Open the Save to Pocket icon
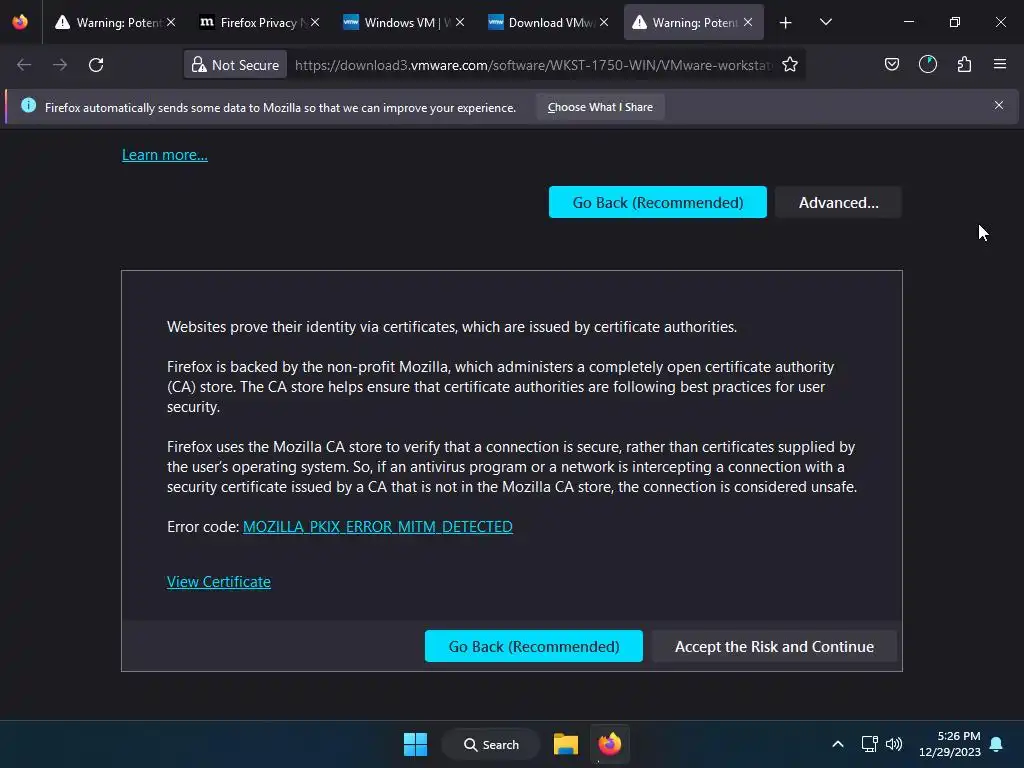1024x768 pixels. point(892,64)
